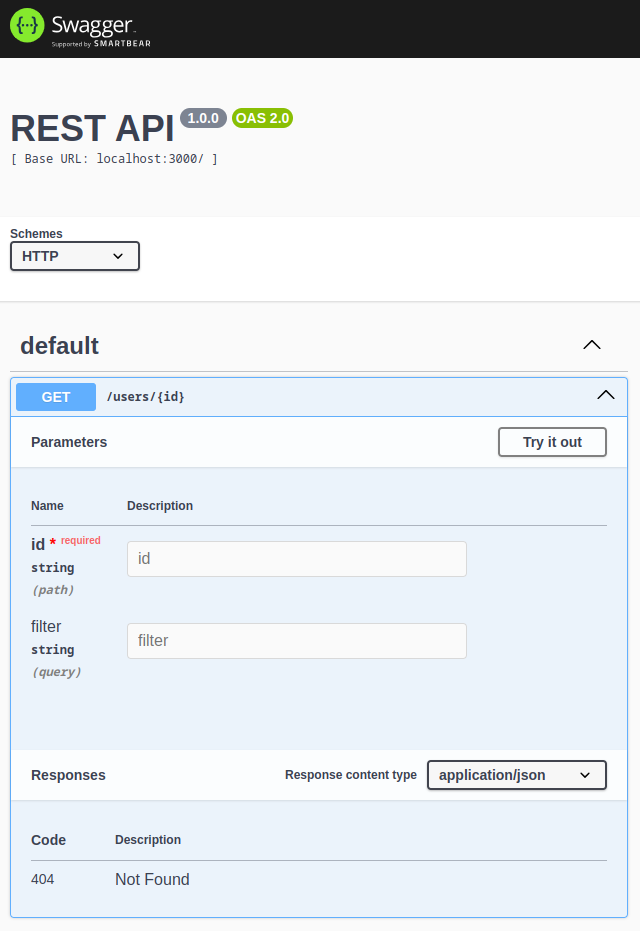Click the OAS 2.0 badge

(x=262, y=117)
